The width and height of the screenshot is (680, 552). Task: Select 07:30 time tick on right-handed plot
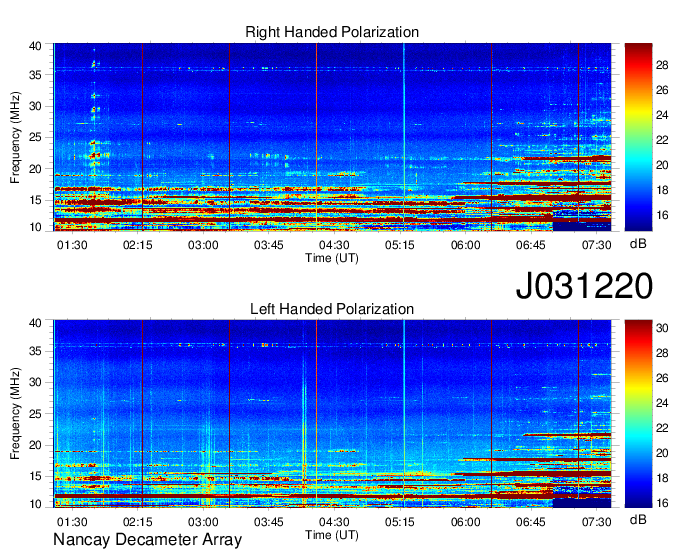(x=596, y=245)
